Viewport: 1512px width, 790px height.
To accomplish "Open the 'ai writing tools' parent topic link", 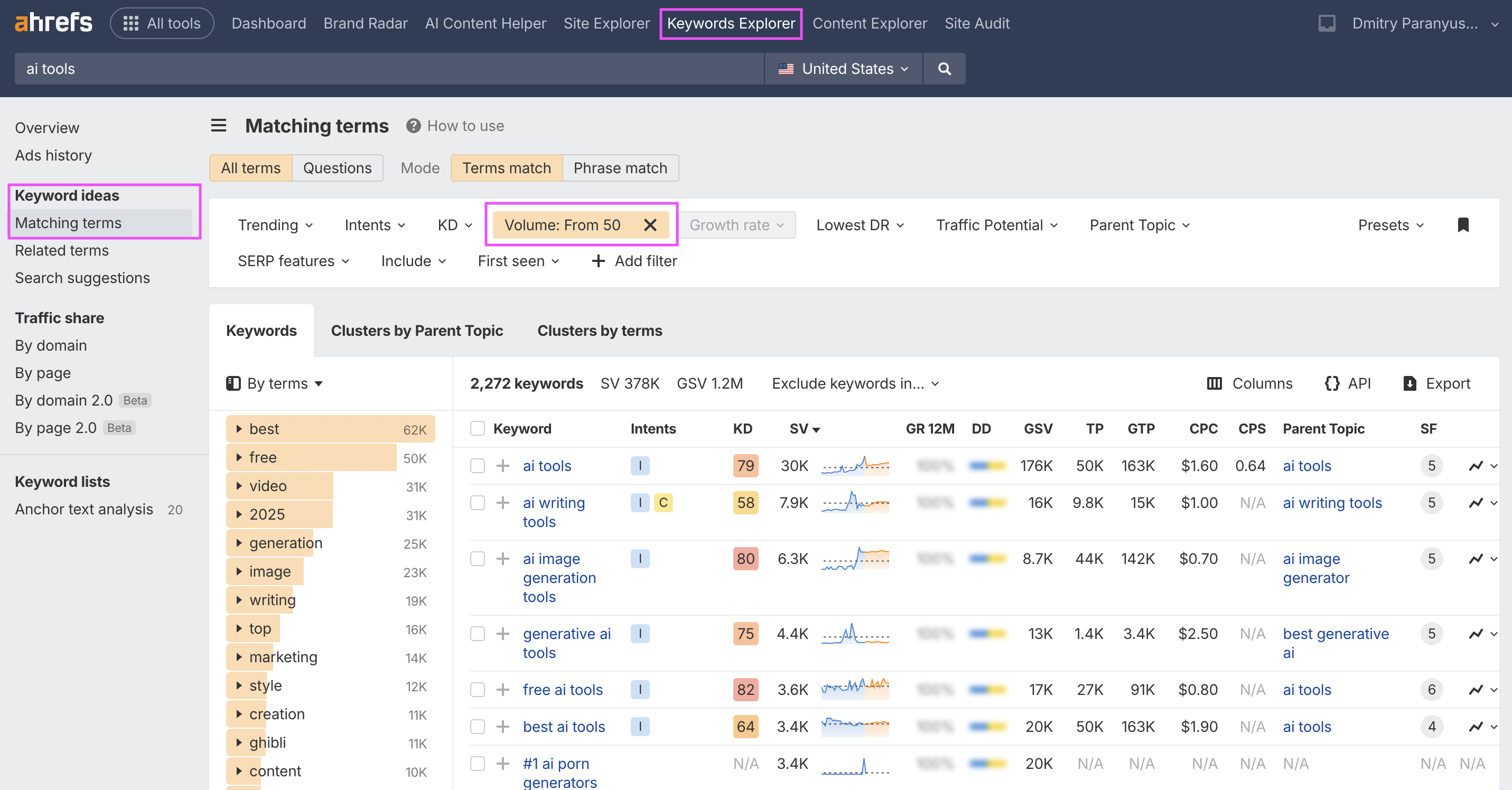I will (x=1332, y=503).
